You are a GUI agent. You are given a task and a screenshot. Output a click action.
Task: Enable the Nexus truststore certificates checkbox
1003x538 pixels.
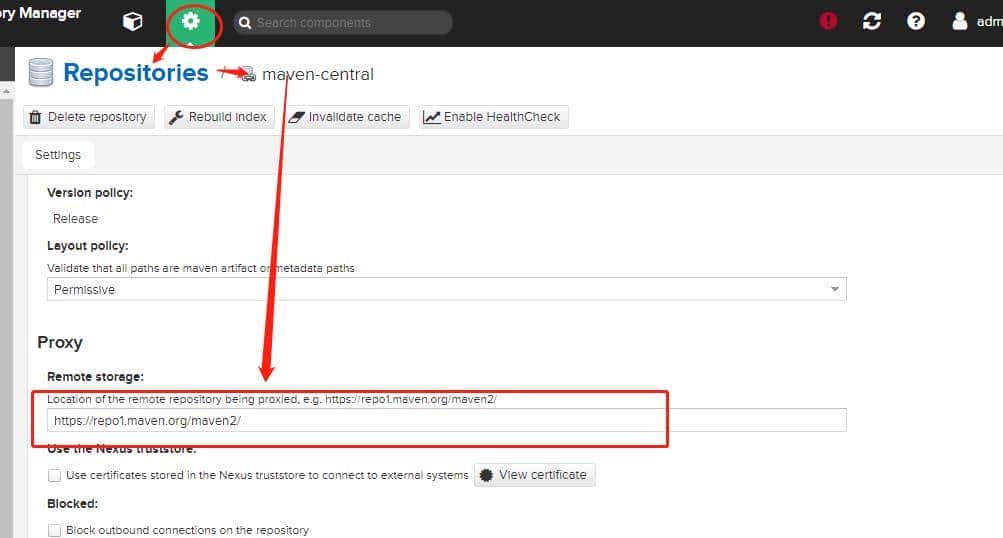54,475
